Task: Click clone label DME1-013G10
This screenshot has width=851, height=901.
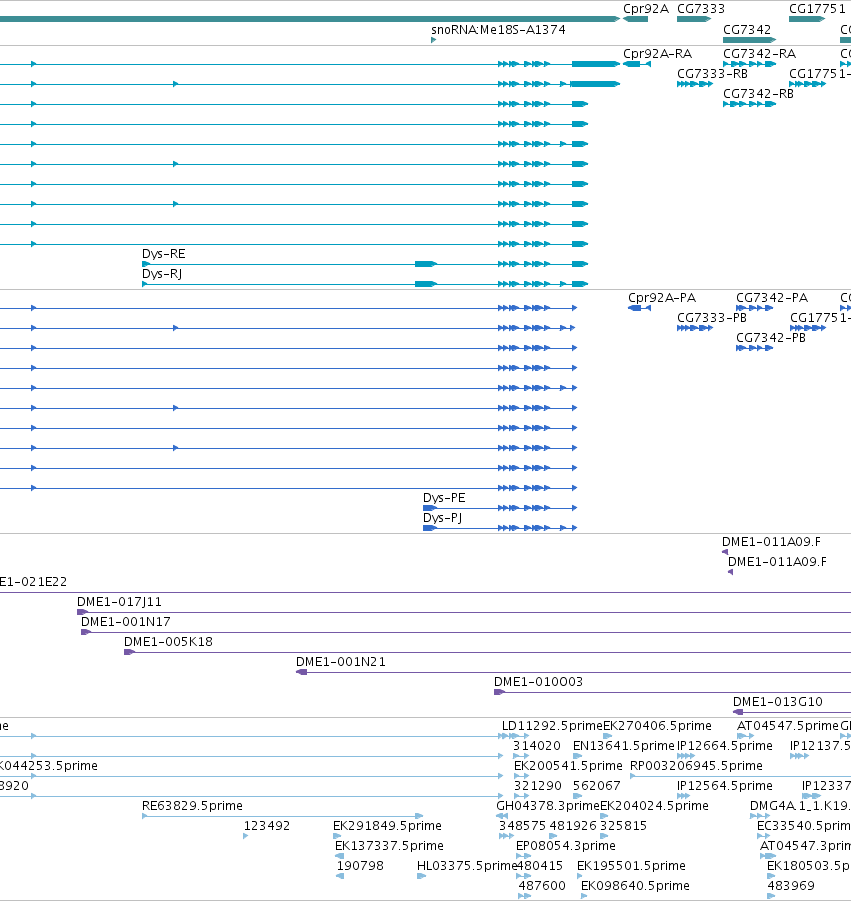Action: (777, 702)
